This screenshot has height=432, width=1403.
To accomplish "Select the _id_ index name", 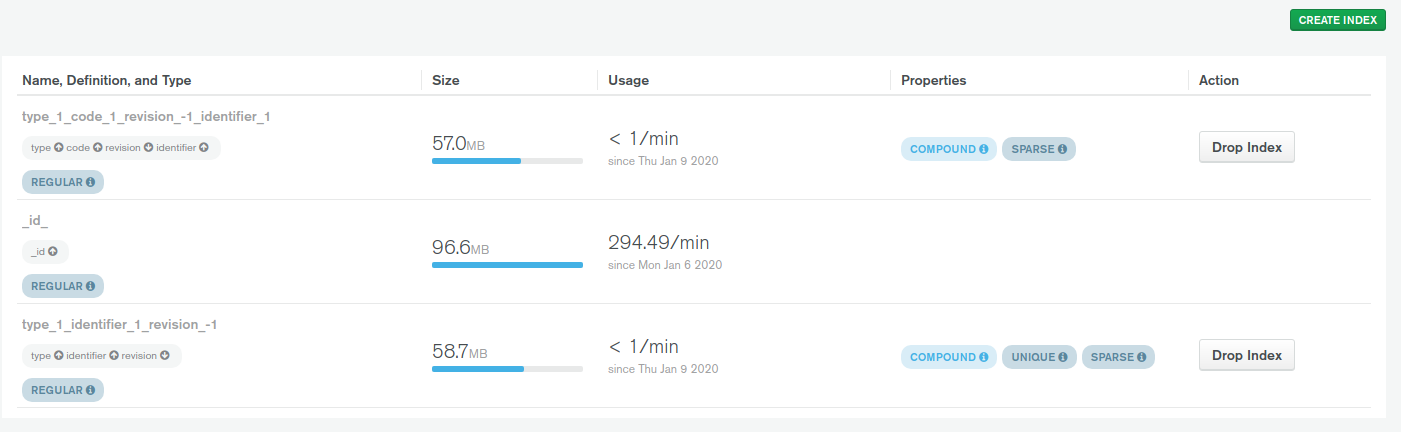I will (35, 221).
